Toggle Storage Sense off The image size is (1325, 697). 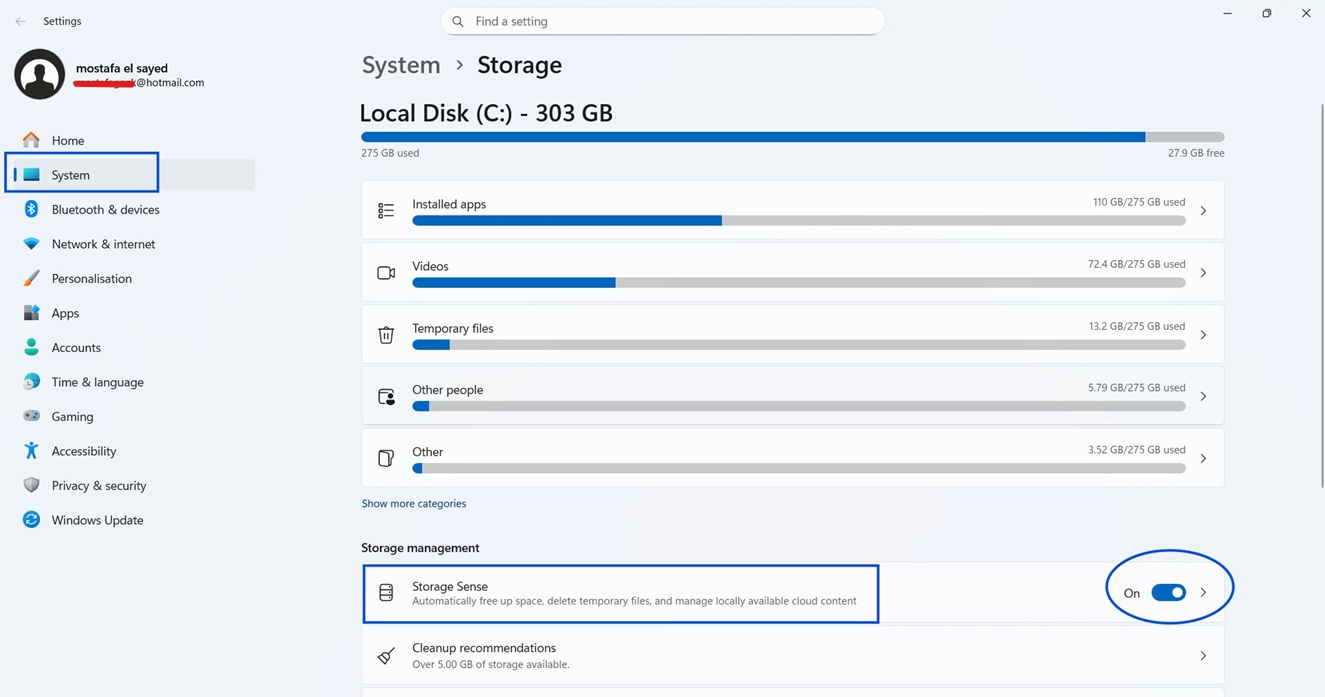(x=1167, y=592)
